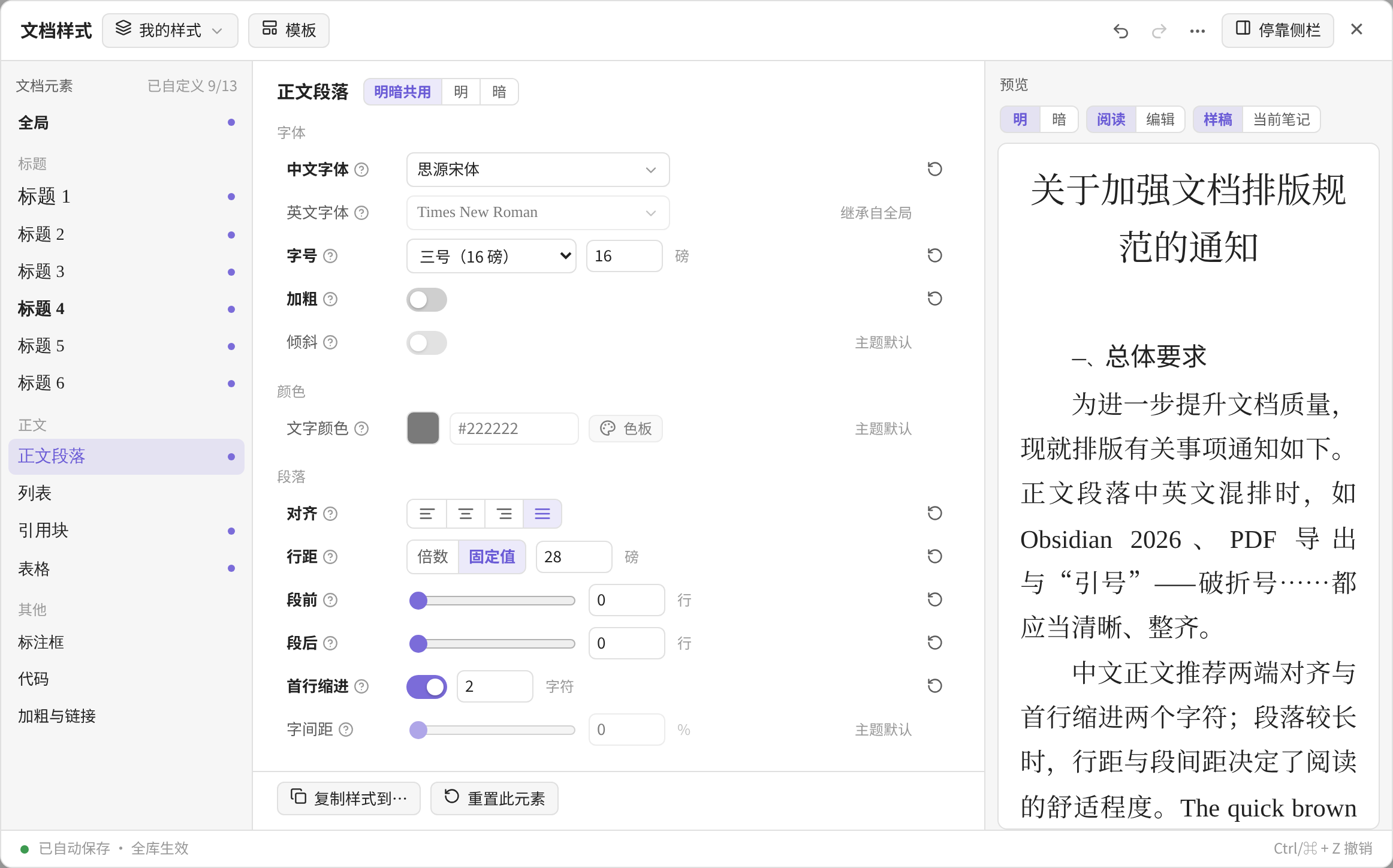Open the 英文字体 Times New Roman dropdown
Screen dimensions: 1393x868
[538, 213]
